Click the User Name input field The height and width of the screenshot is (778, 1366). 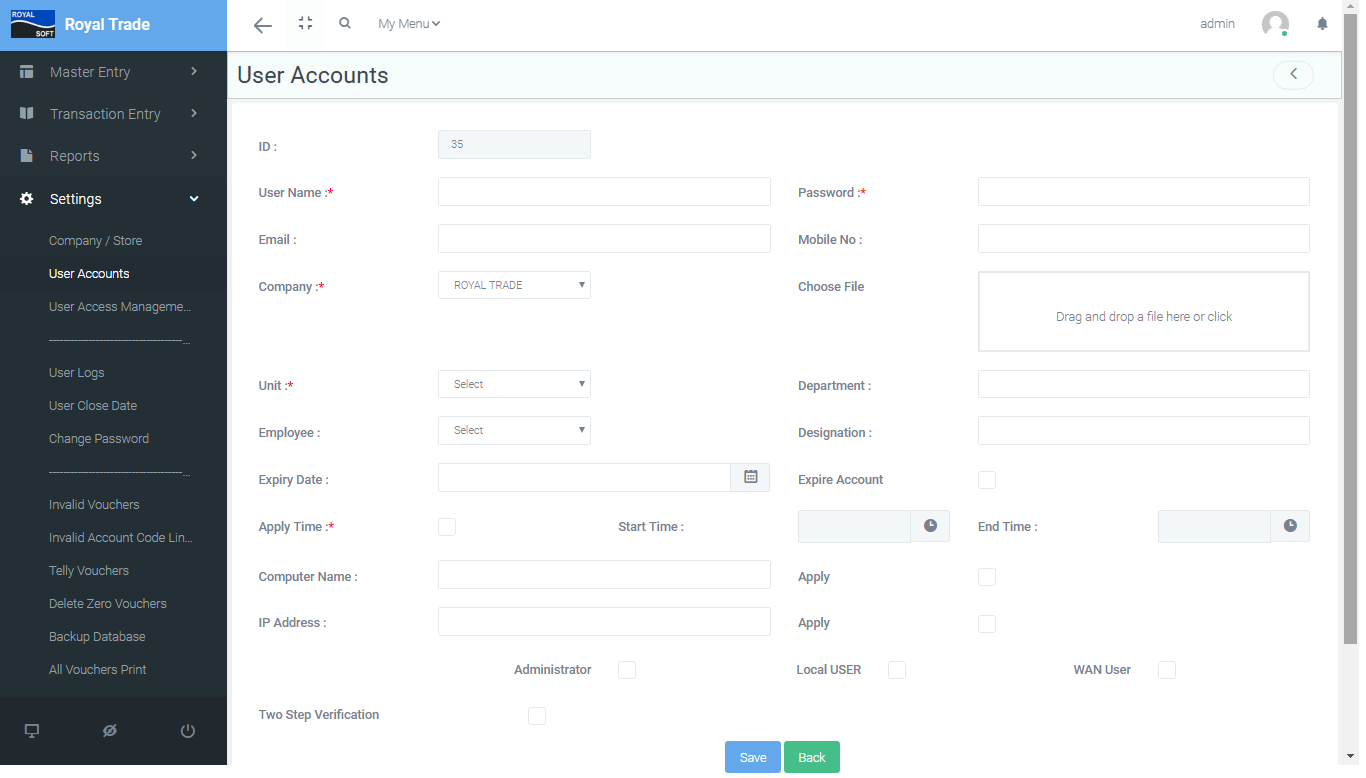(604, 192)
